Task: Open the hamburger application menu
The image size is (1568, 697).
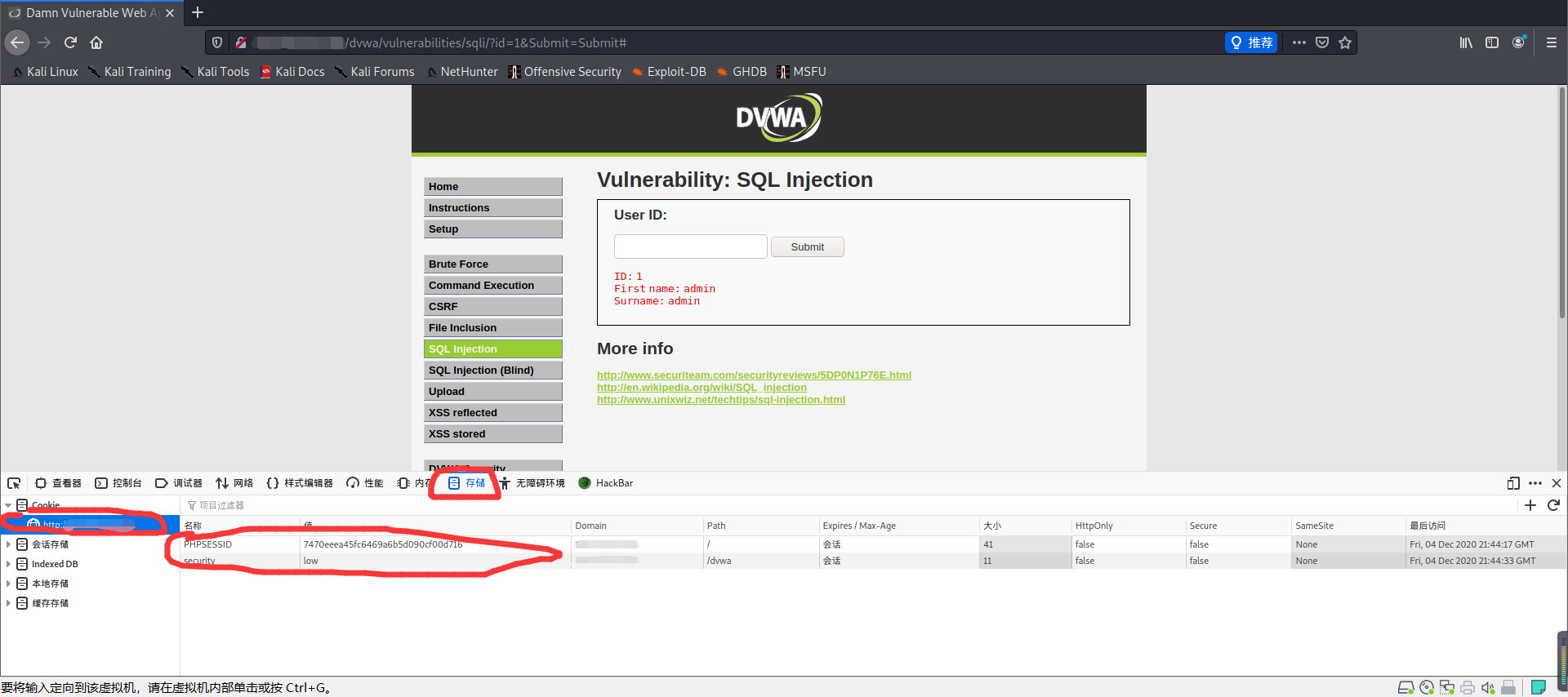Action: [1551, 42]
